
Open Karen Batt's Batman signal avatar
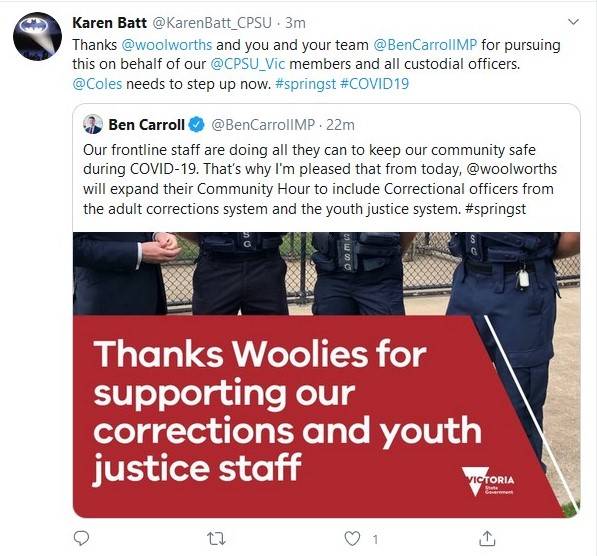37,37
